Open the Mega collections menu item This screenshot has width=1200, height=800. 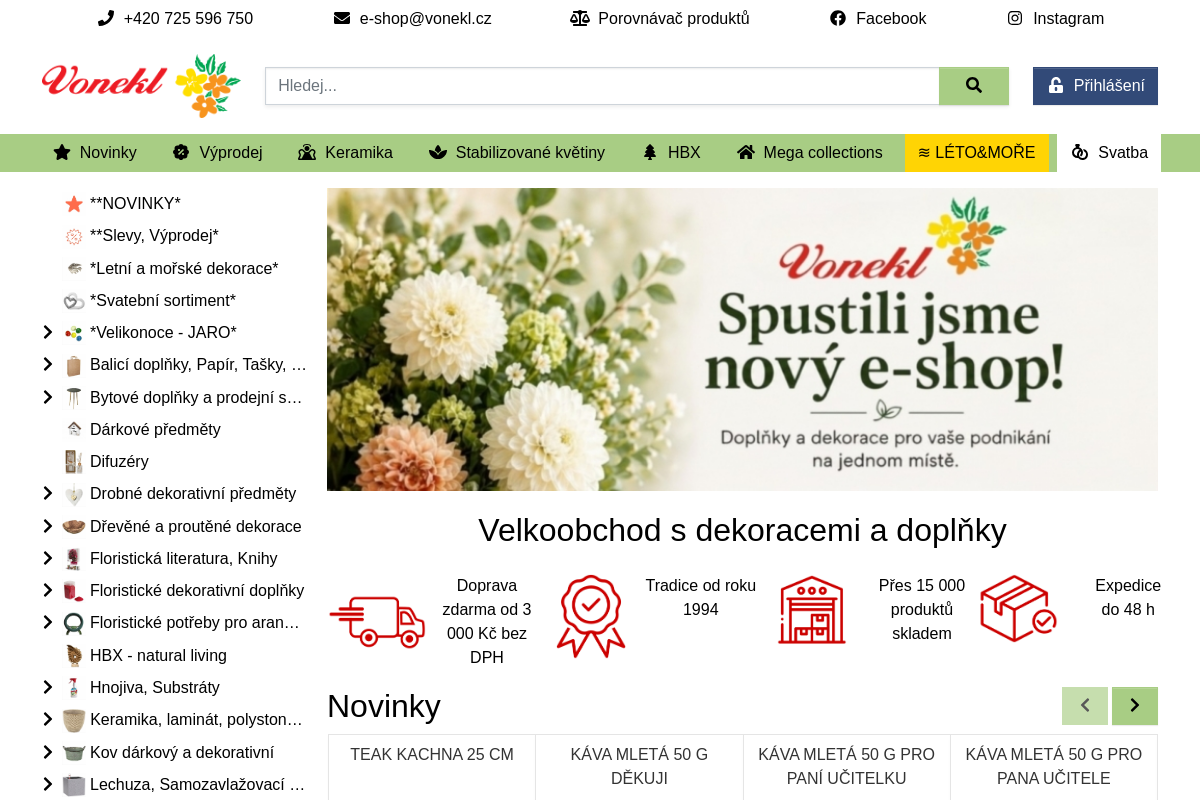pyautogui.click(x=810, y=153)
